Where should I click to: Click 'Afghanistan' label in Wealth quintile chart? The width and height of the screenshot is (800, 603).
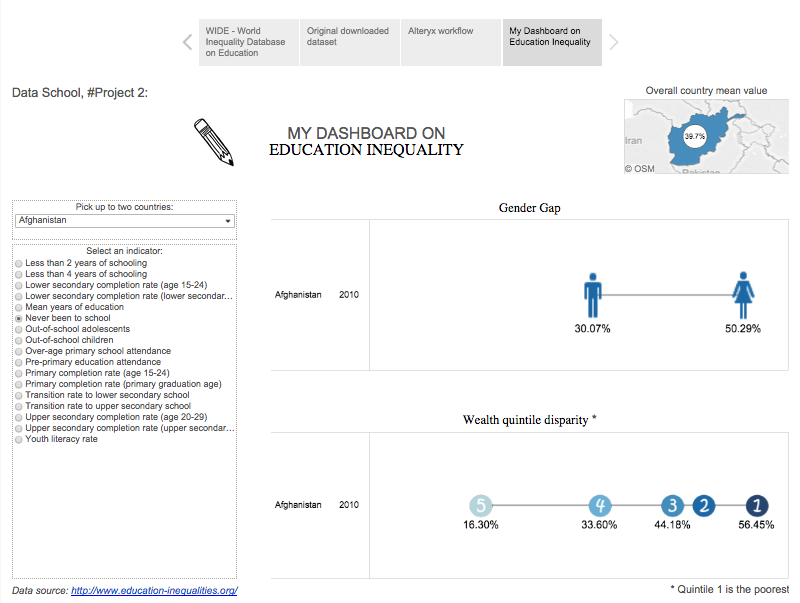(298, 505)
